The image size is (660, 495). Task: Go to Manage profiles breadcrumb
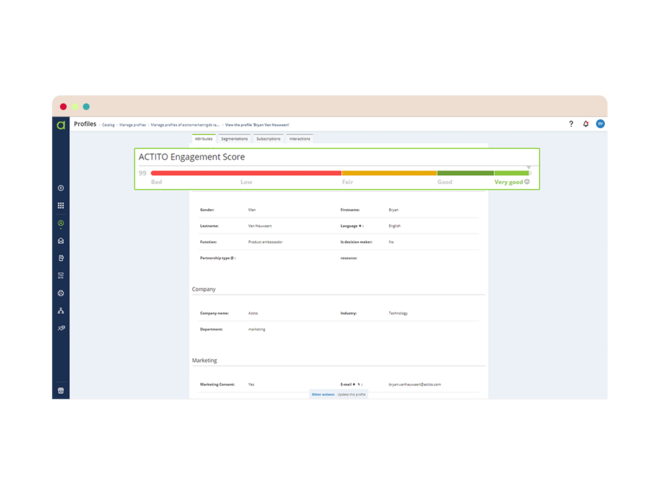[133, 125]
